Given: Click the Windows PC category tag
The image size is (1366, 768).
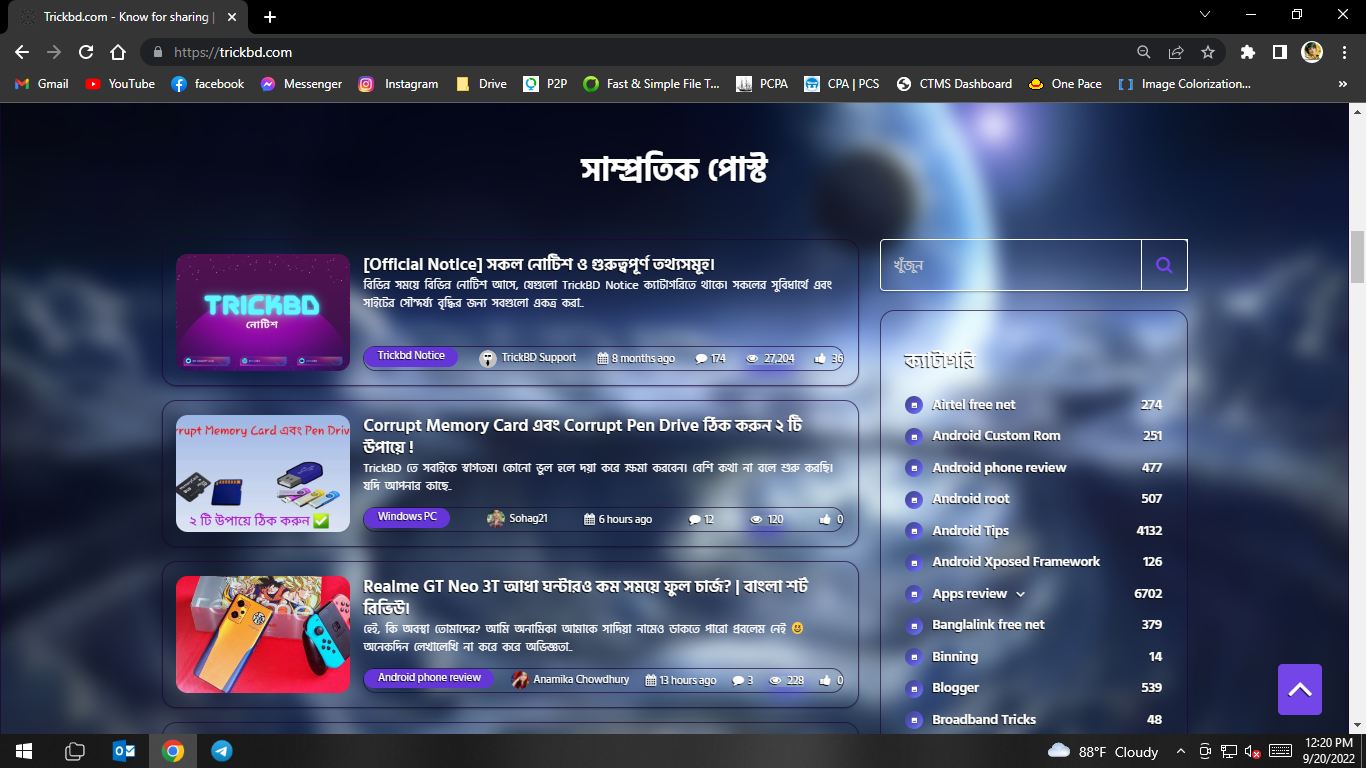Looking at the screenshot, I should pyautogui.click(x=407, y=517).
